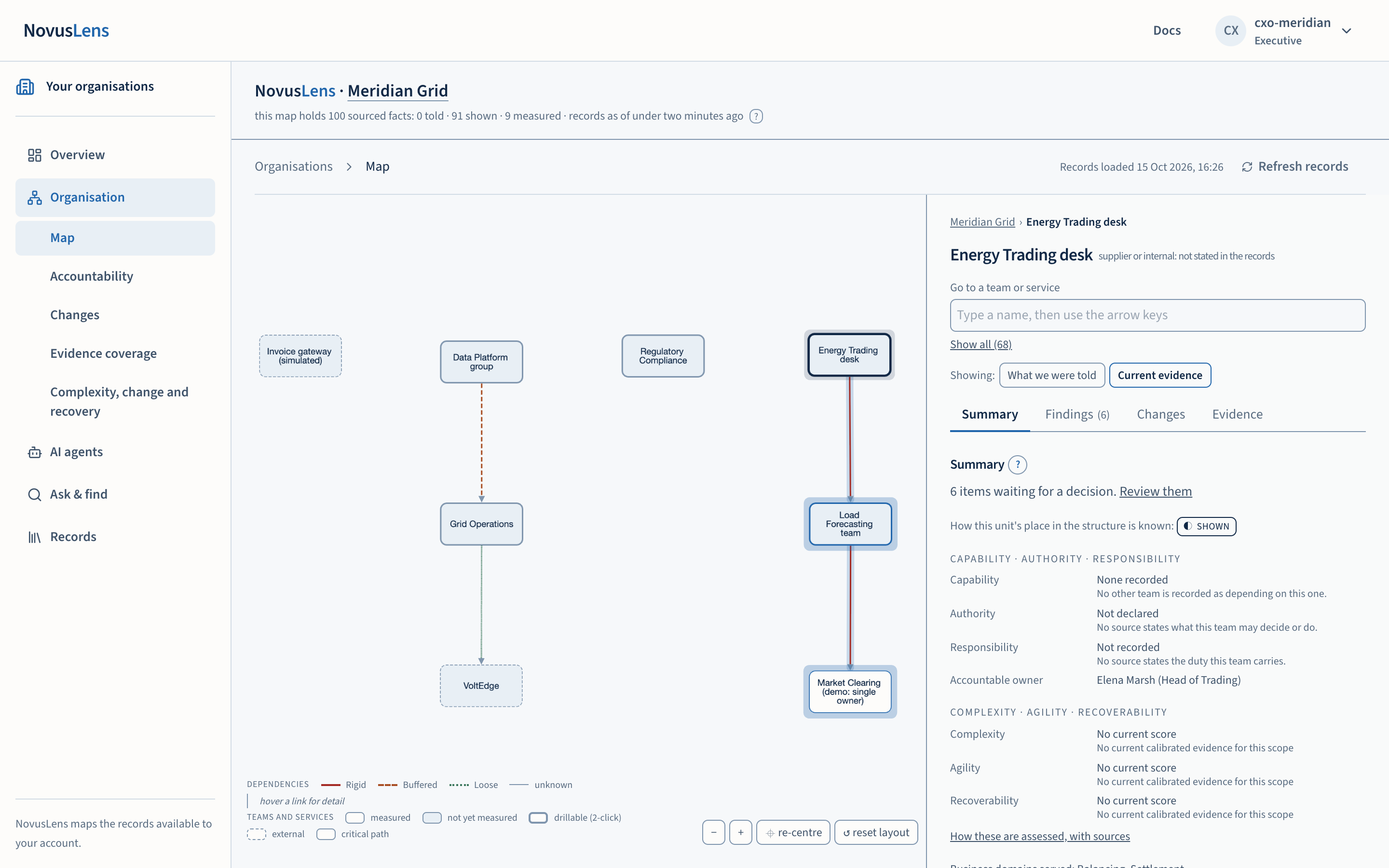
Task: Click the help icon next to Summary heading
Action: pyautogui.click(x=1018, y=464)
